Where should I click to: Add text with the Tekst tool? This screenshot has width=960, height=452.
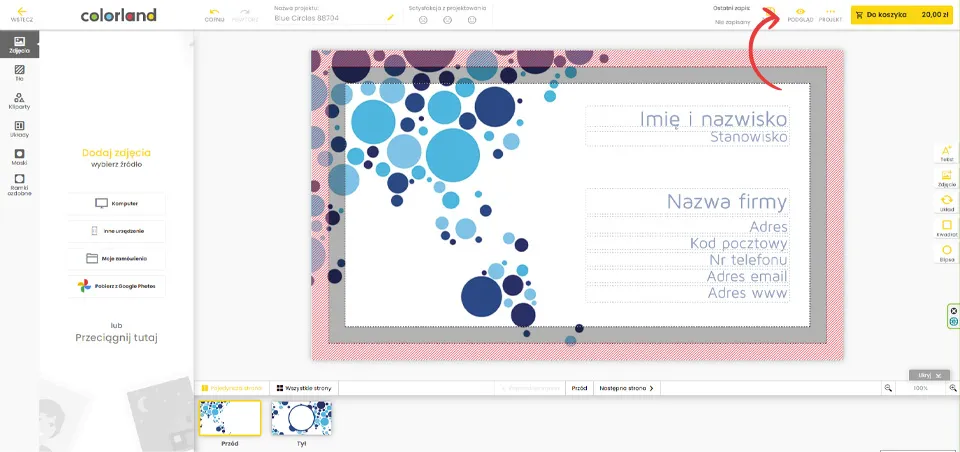[x=947, y=153]
